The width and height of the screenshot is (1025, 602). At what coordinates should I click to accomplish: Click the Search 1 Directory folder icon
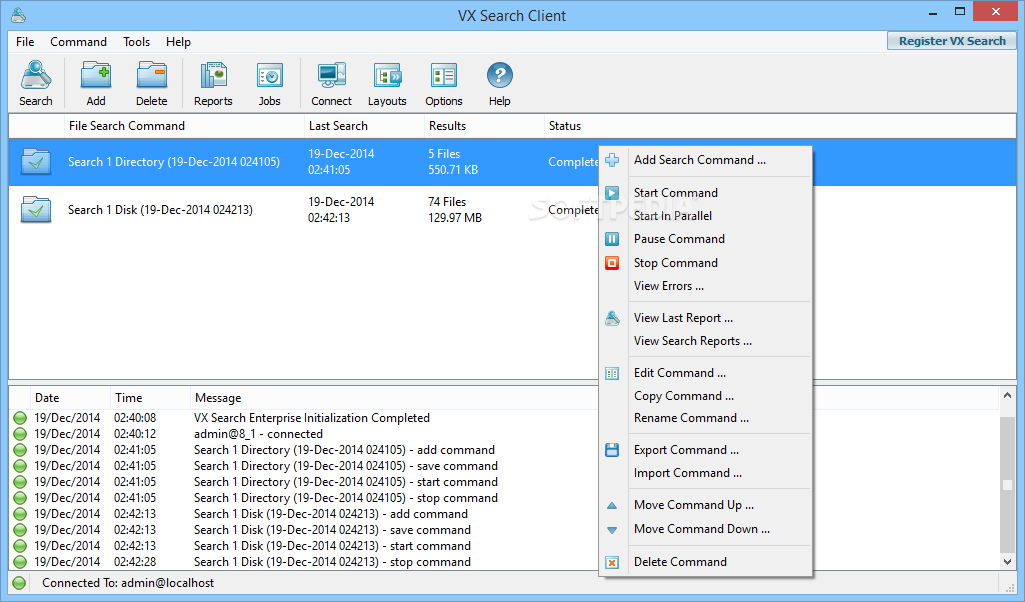(36, 161)
